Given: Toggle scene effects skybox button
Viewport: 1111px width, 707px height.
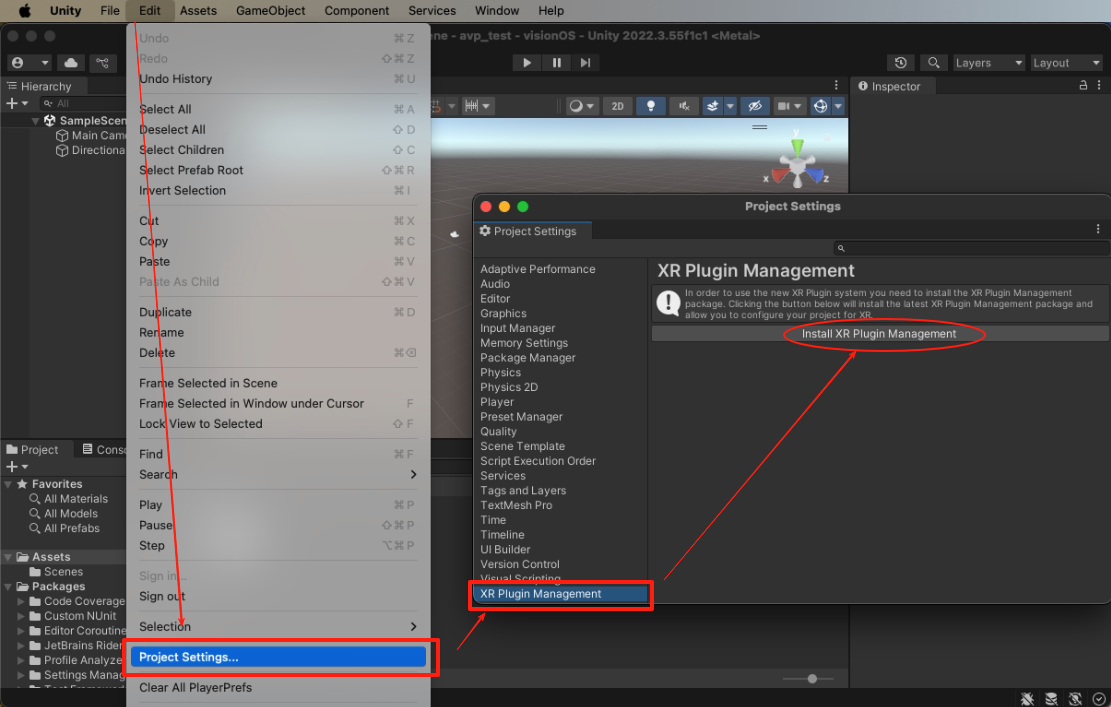Looking at the screenshot, I should [713, 106].
